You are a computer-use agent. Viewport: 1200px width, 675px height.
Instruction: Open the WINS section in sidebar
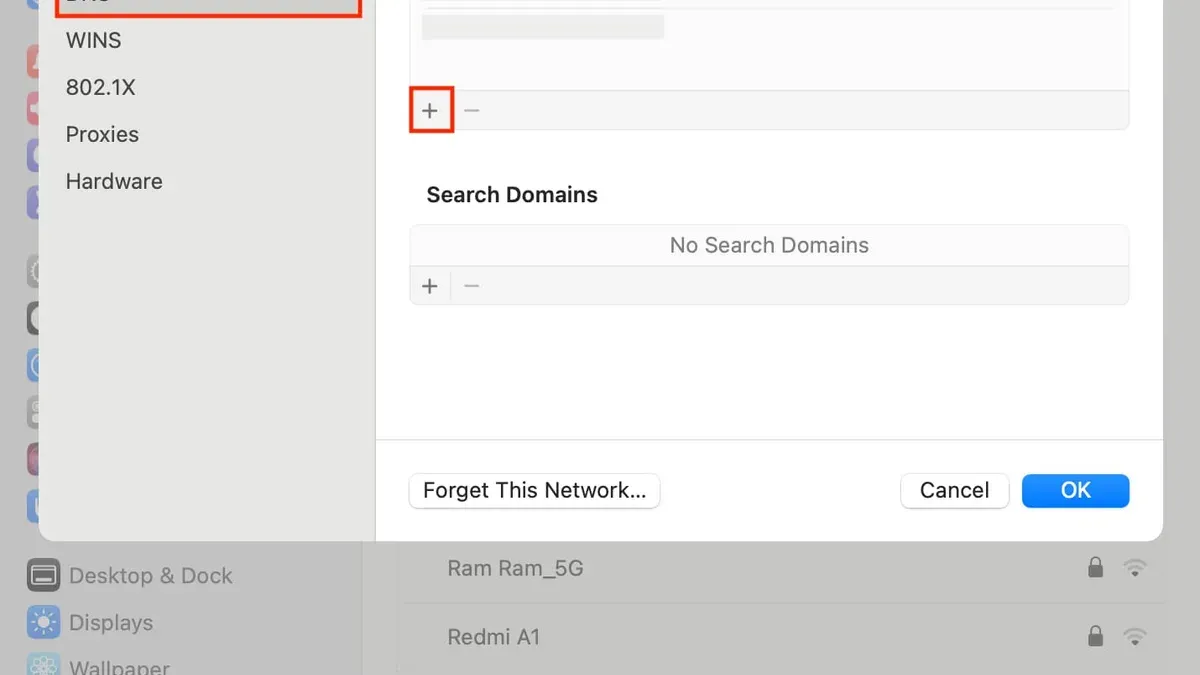[94, 41]
